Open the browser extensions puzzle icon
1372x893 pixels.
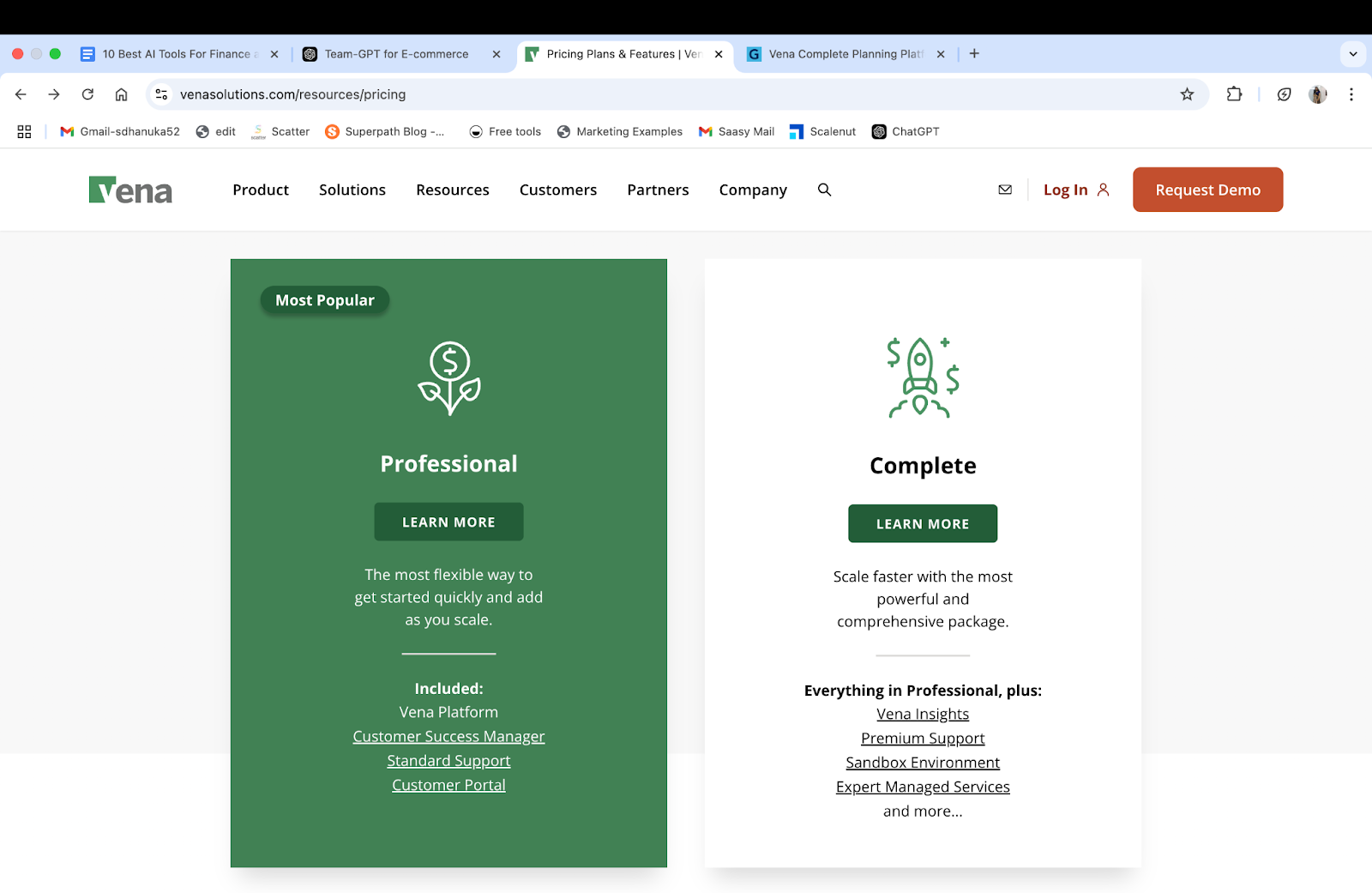(1234, 94)
